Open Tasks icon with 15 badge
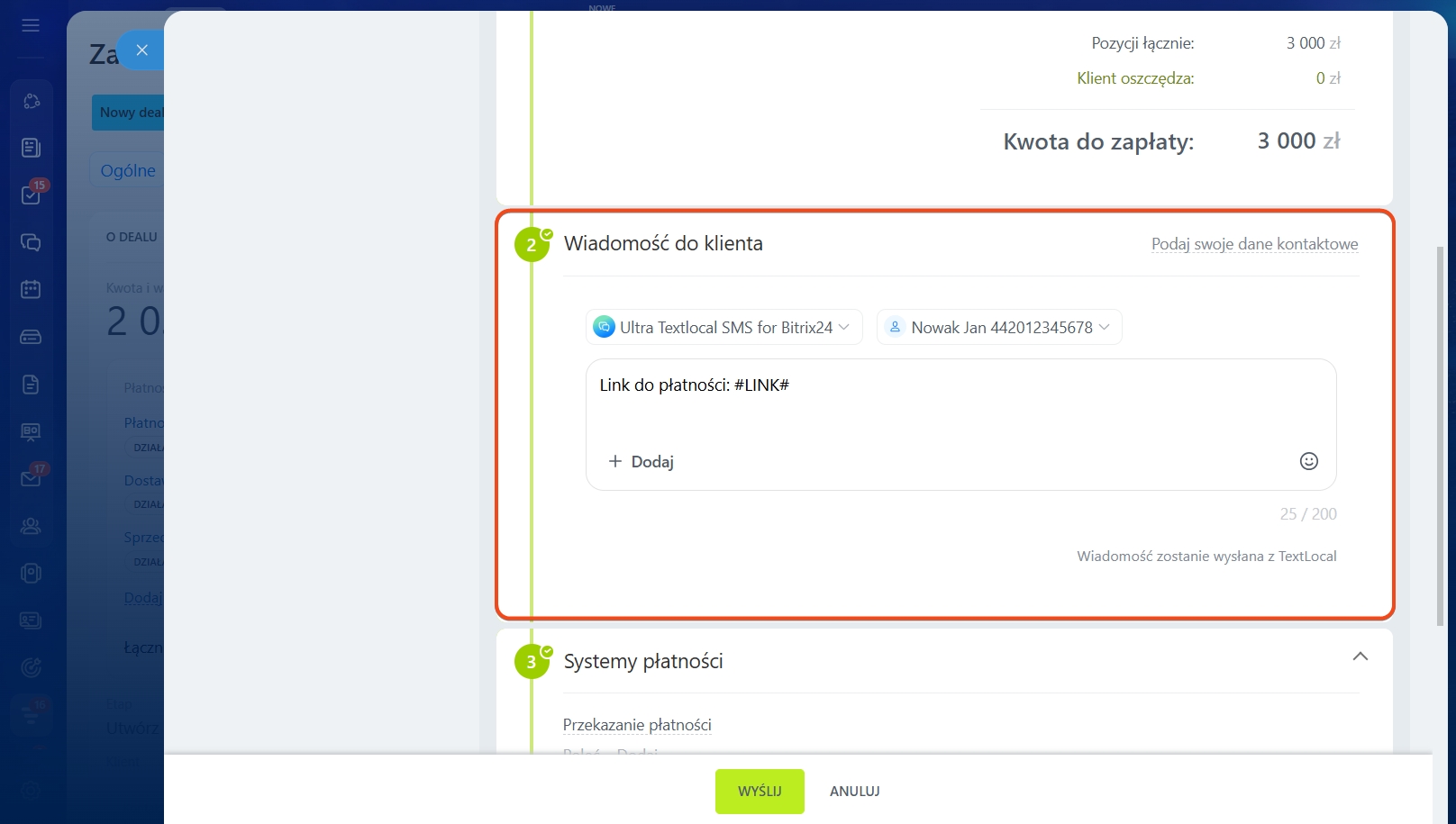Image resolution: width=1456 pixels, height=824 pixels. pos(31,195)
